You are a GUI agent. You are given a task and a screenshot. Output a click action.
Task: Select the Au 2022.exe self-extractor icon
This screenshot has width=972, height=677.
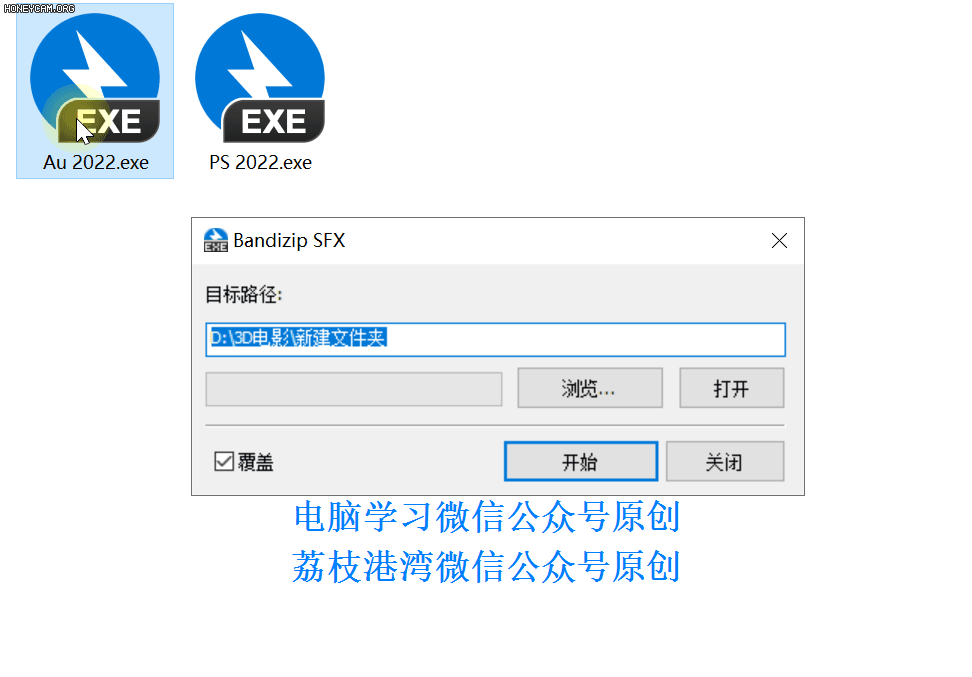tap(95, 78)
